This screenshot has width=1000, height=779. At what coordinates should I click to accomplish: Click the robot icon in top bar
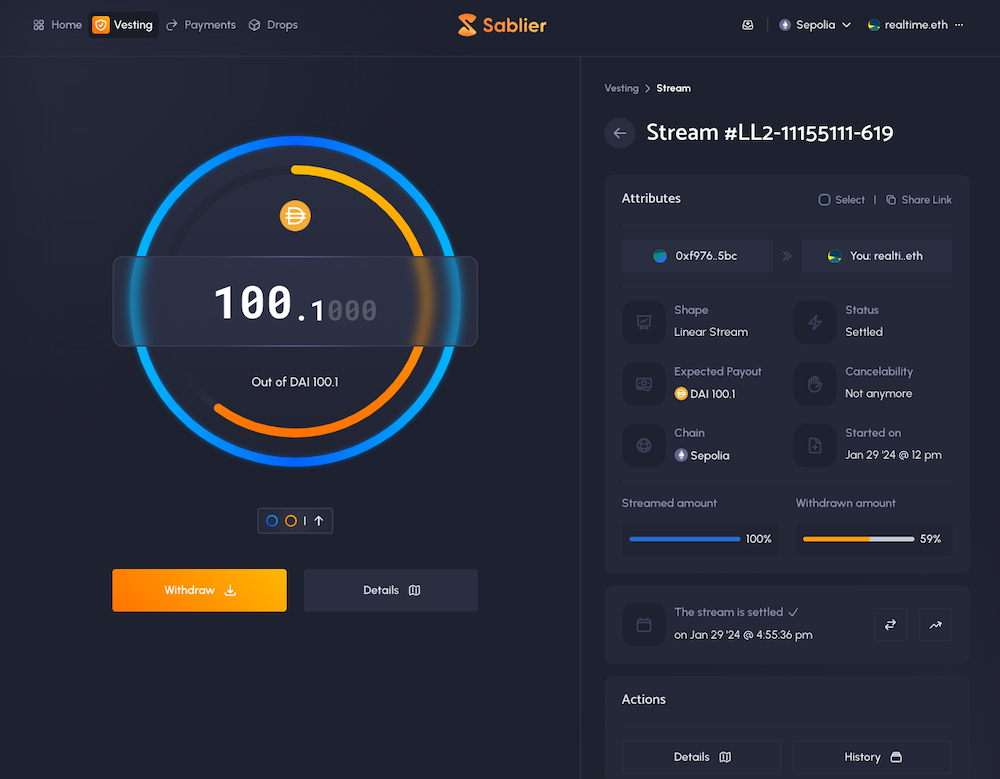[x=747, y=25]
